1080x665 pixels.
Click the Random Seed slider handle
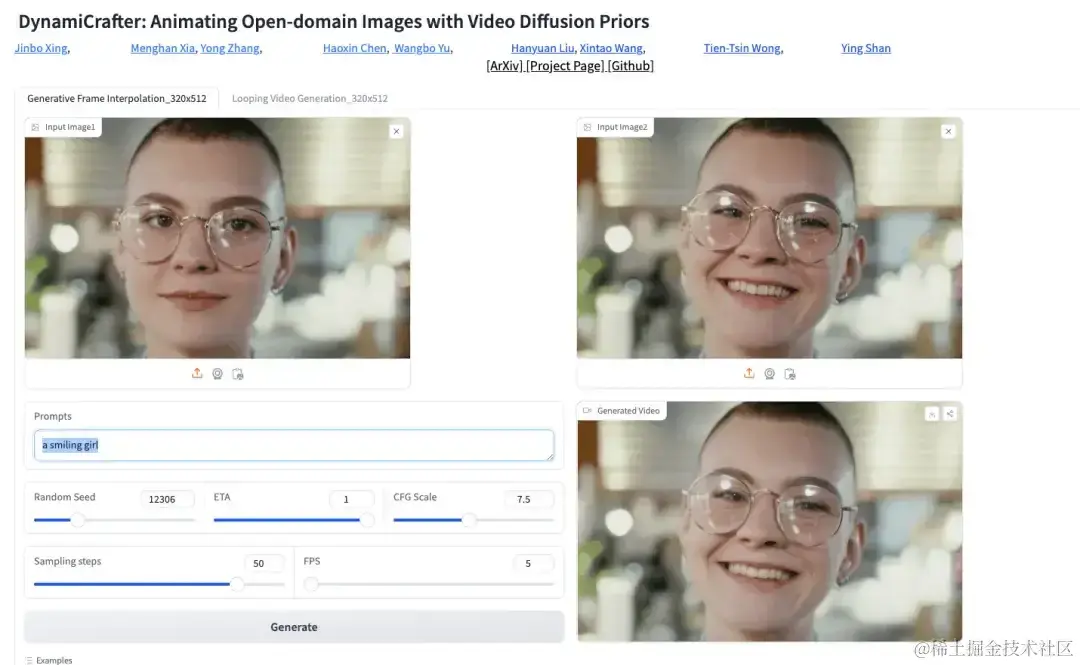coord(78,520)
